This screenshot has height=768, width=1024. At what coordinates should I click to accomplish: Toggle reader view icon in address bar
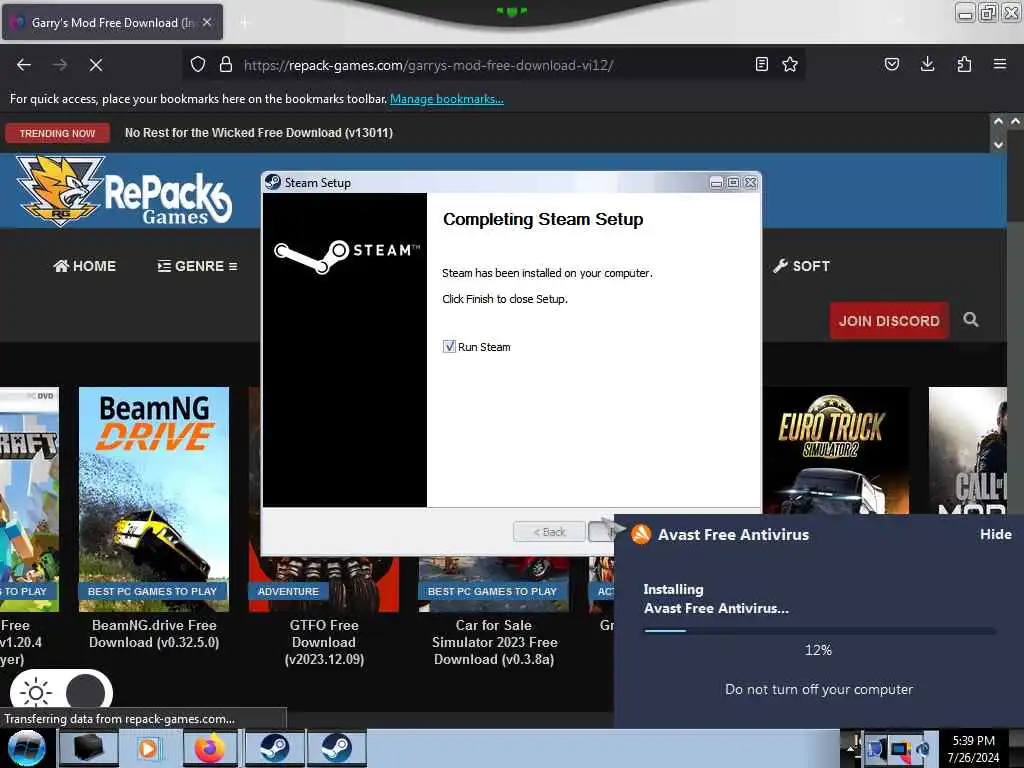pyautogui.click(x=761, y=64)
